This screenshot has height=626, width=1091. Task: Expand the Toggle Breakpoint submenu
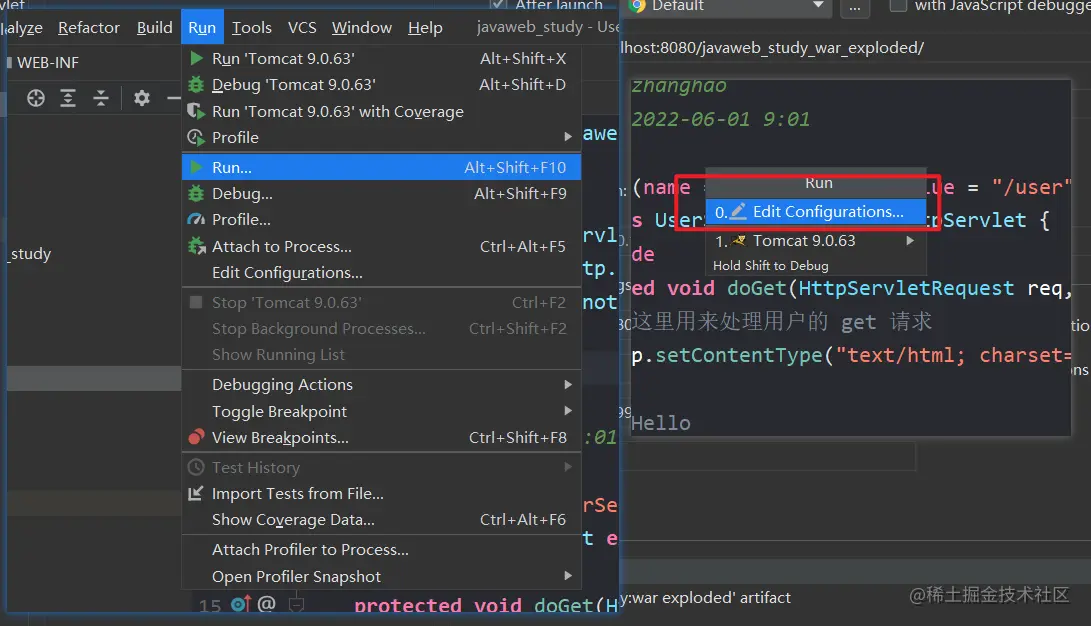[x=568, y=411]
